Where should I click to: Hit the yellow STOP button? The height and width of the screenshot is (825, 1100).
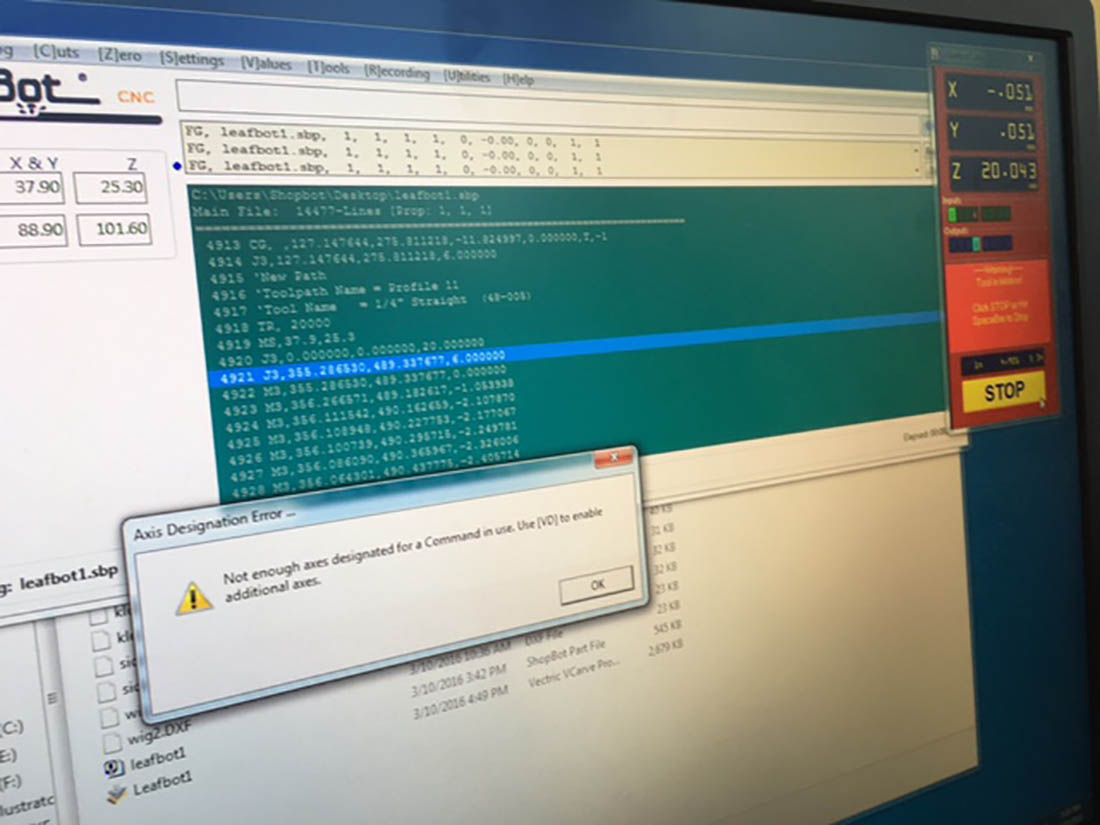point(1003,391)
